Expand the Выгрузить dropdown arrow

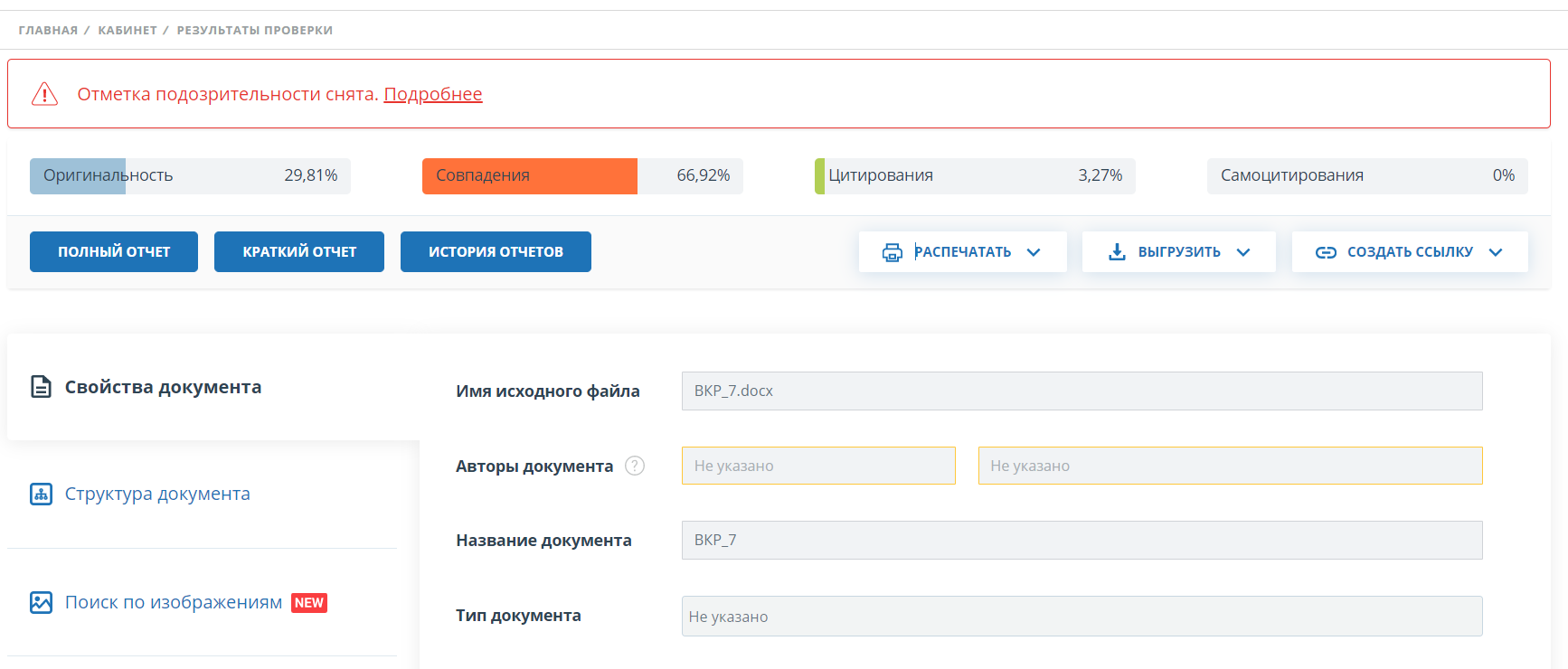pos(1243,252)
